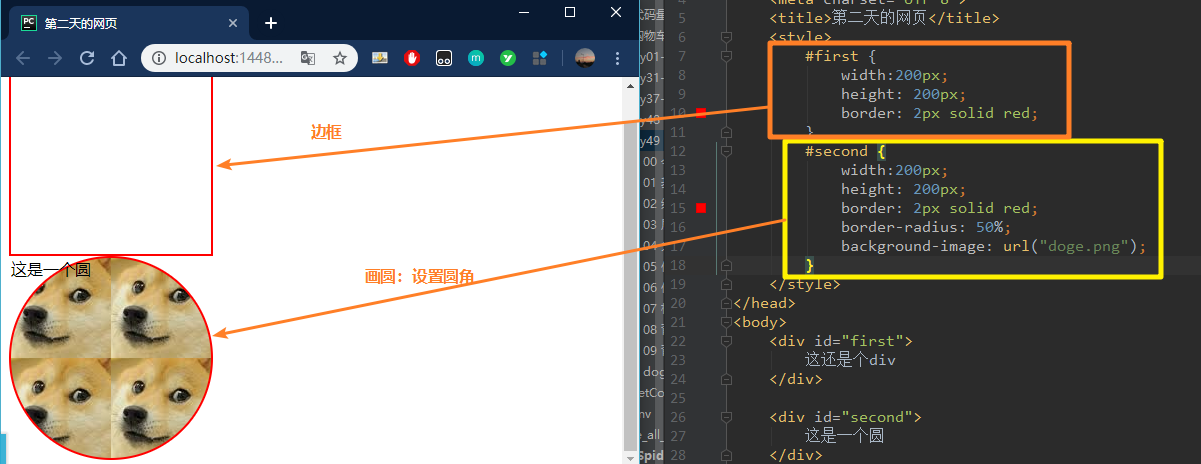The image size is (1201, 464).
Task: Open the Chrome profile avatar
Action: pos(585,59)
